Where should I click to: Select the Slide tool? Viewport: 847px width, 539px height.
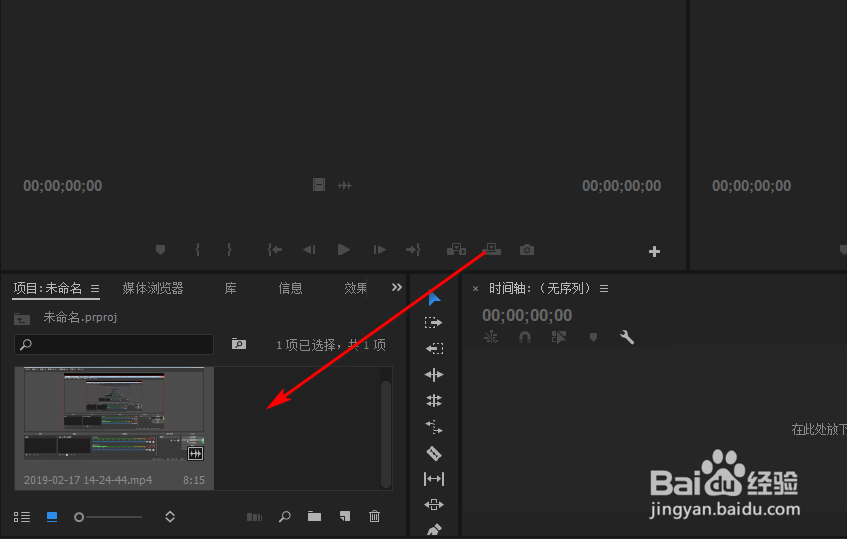(434, 504)
